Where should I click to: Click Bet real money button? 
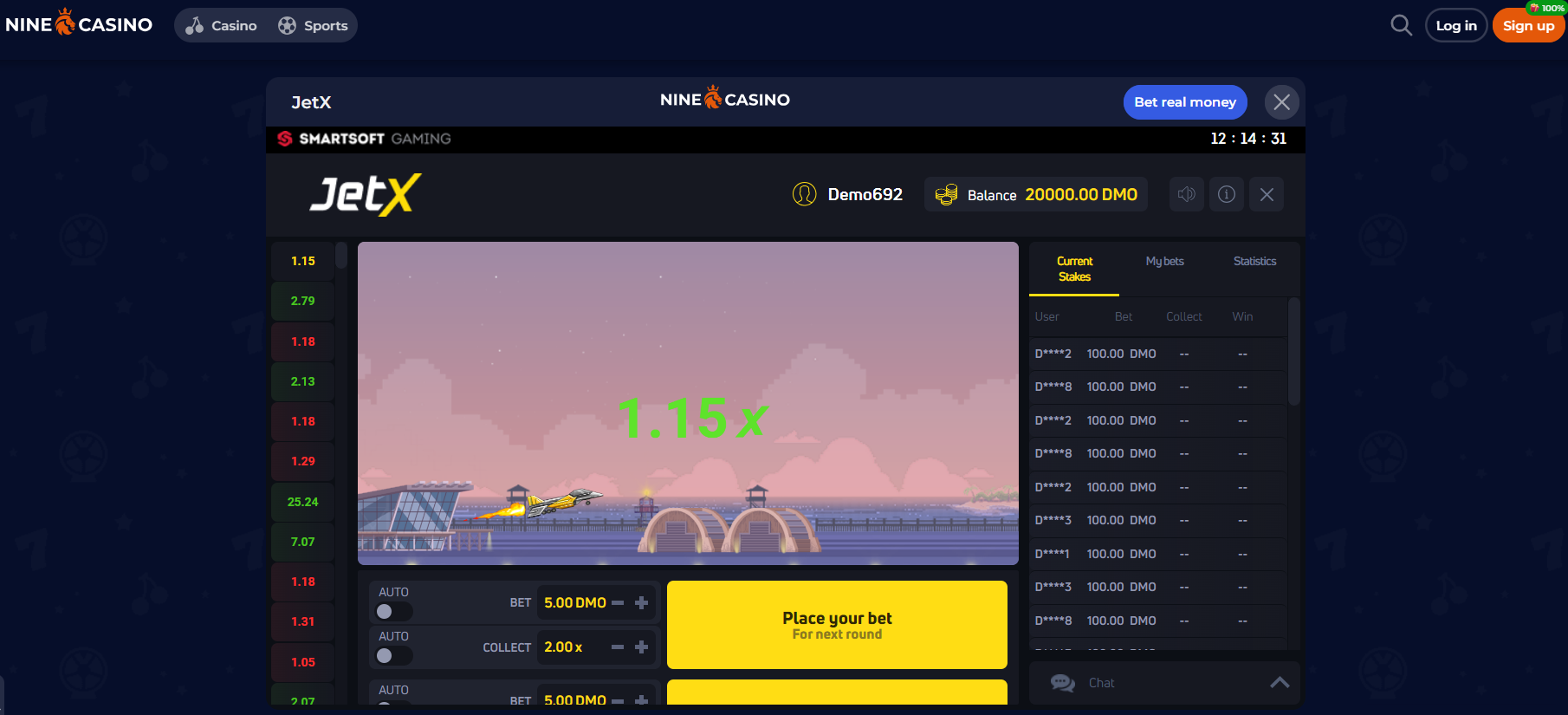click(x=1185, y=102)
